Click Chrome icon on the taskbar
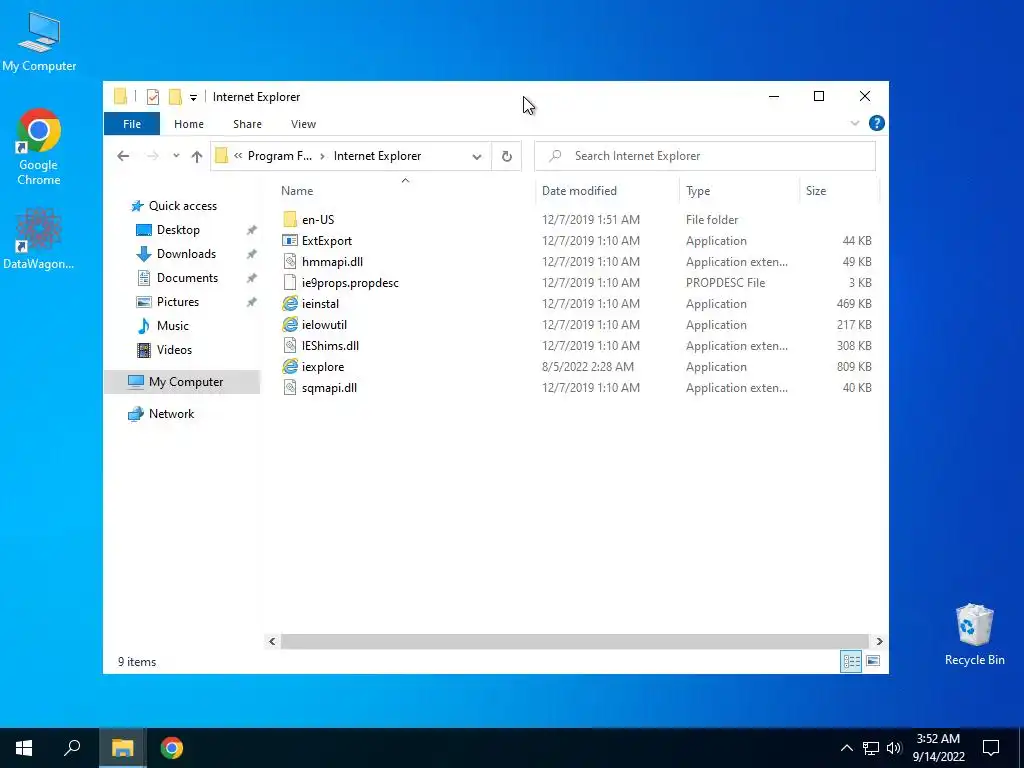This screenshot has height=768, width=1024. 172,748
